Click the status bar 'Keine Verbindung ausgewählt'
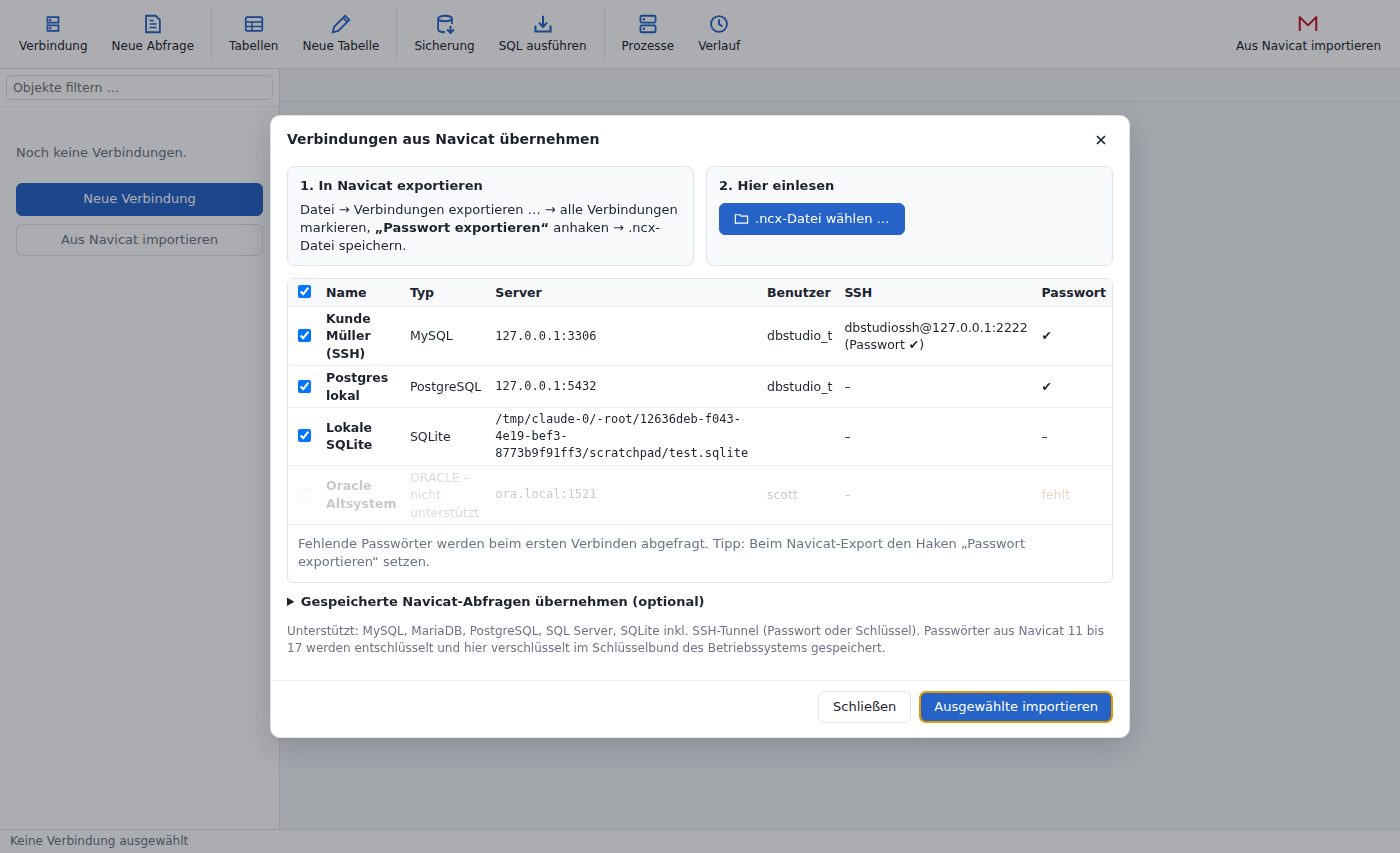 coord(99,841)
